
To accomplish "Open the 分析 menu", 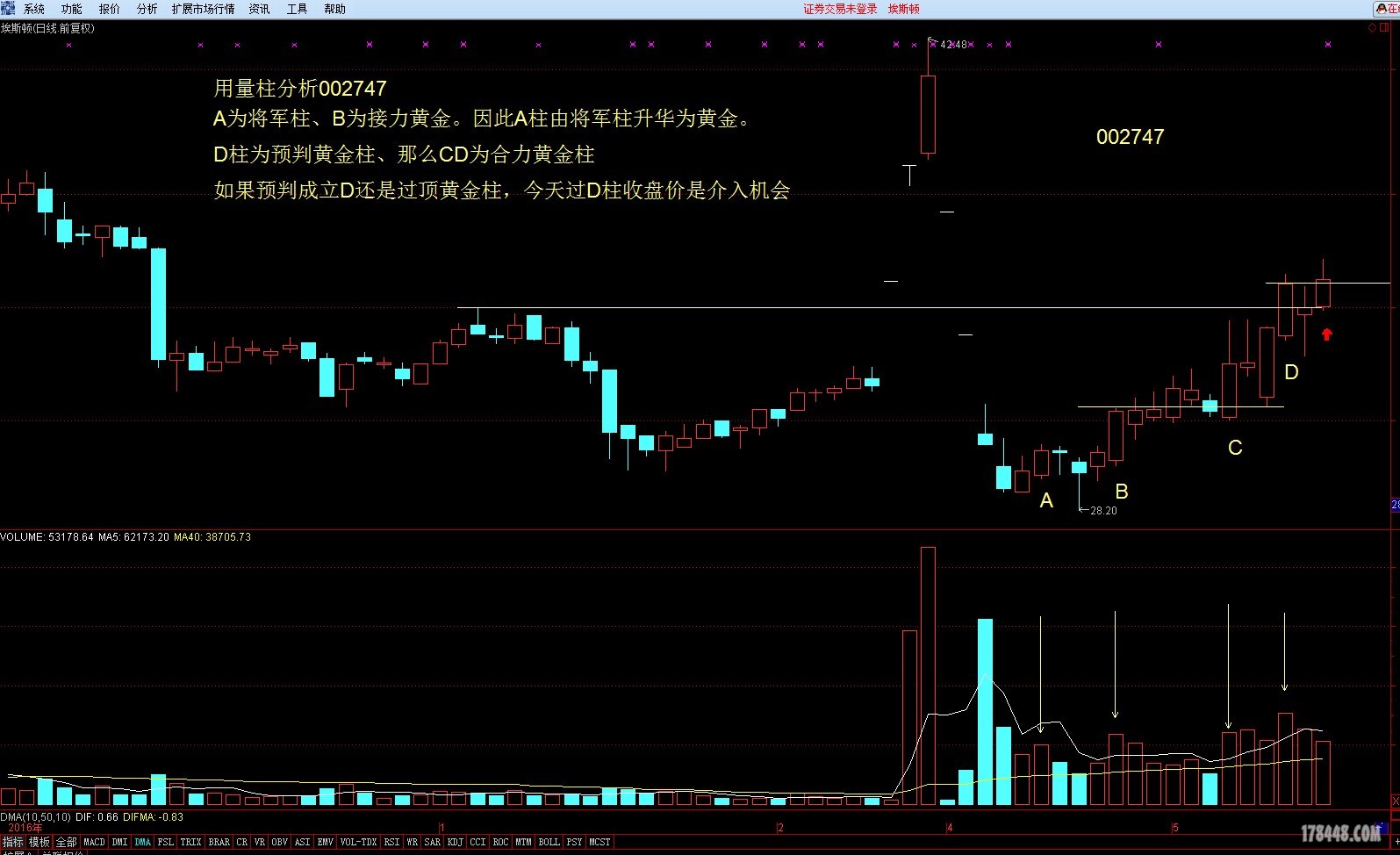I will coord(147,9).
